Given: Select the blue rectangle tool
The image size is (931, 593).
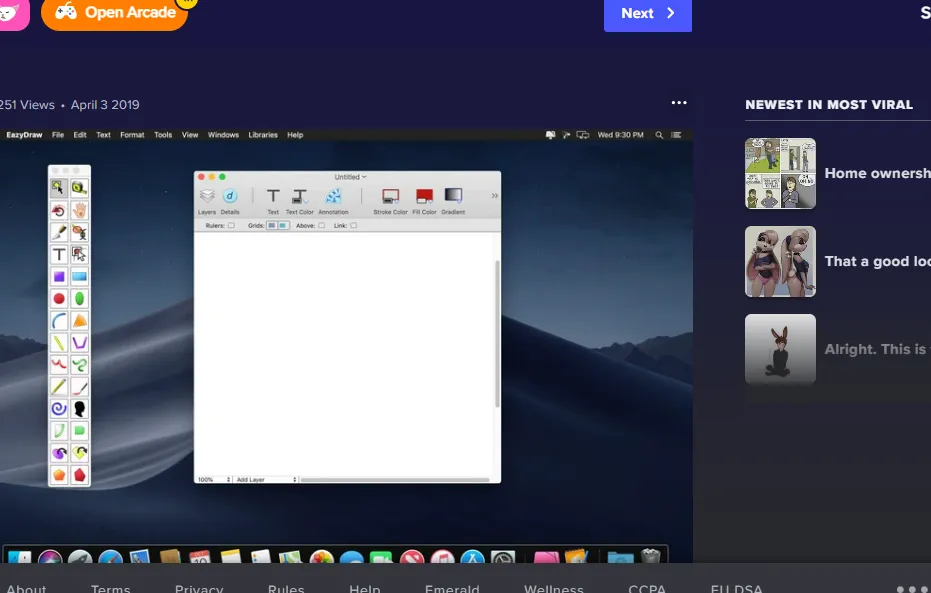Looking at the screenshot, I should tap(80, 277).
